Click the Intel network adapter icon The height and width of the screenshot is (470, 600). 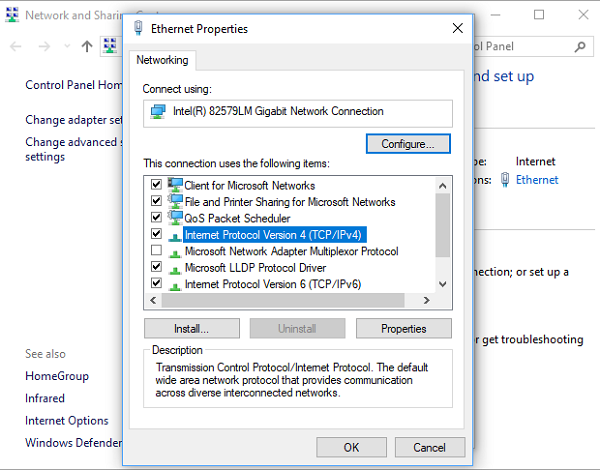157,112
